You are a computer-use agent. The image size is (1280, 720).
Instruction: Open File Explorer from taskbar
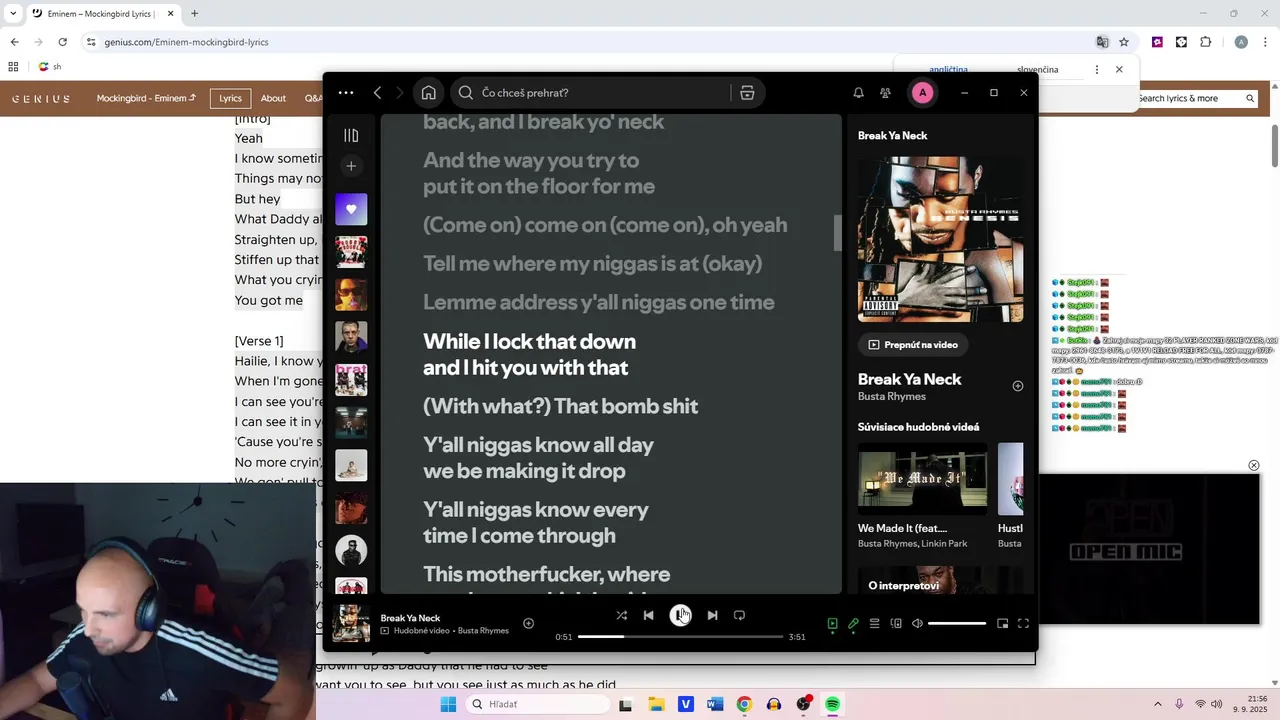coord(656,704)
